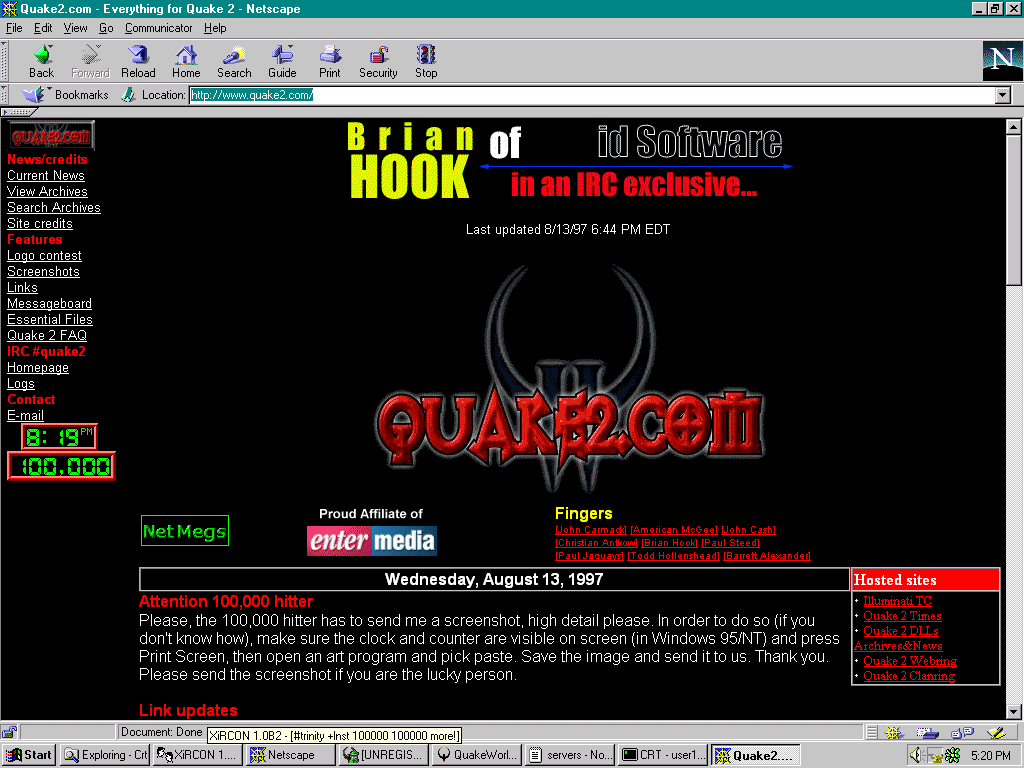Open the Search toolbar button
1024x768 pixels.
click(x=234, y=61)
